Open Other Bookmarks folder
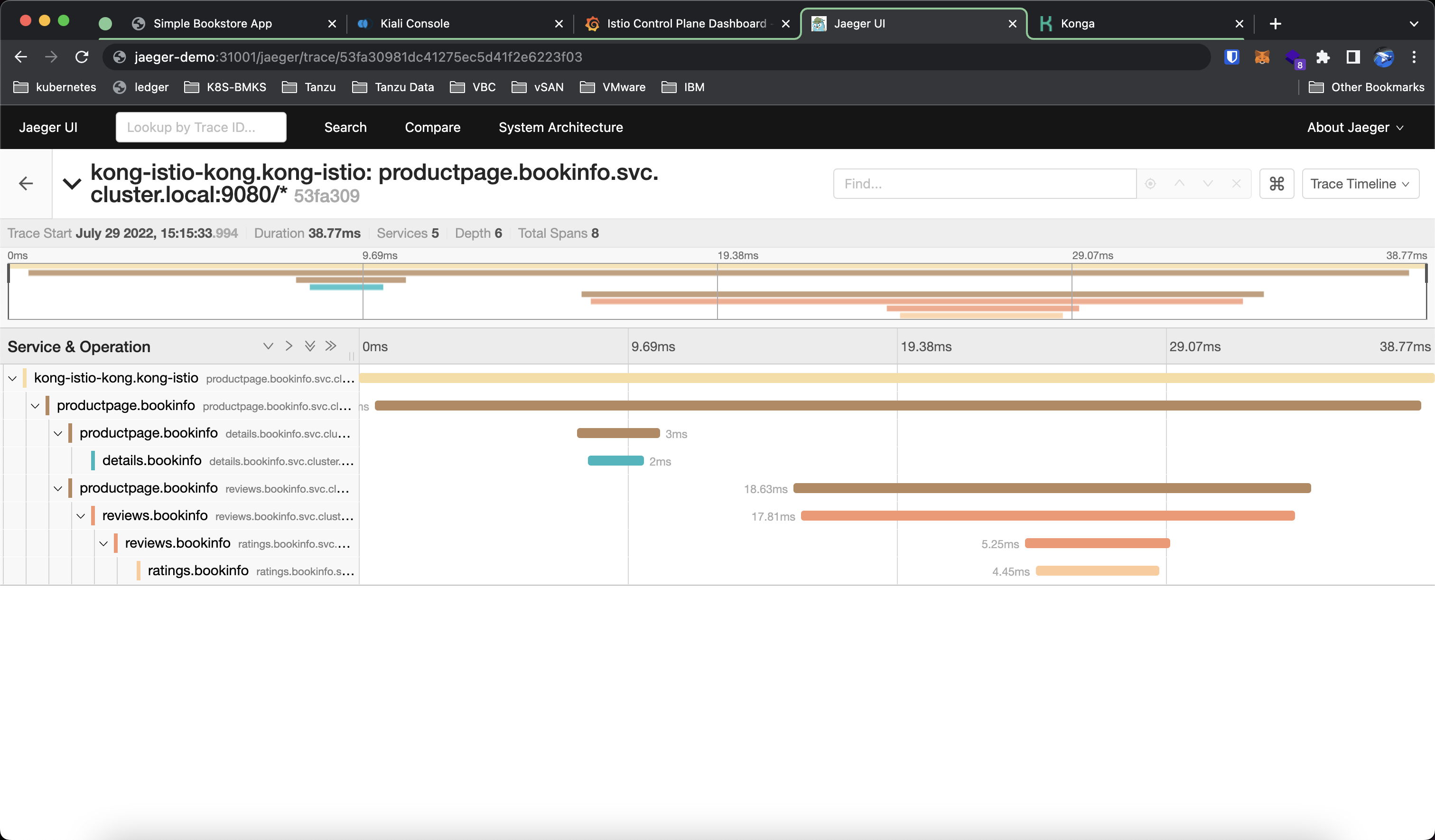1435x840 pixels. coord(1367,87)
